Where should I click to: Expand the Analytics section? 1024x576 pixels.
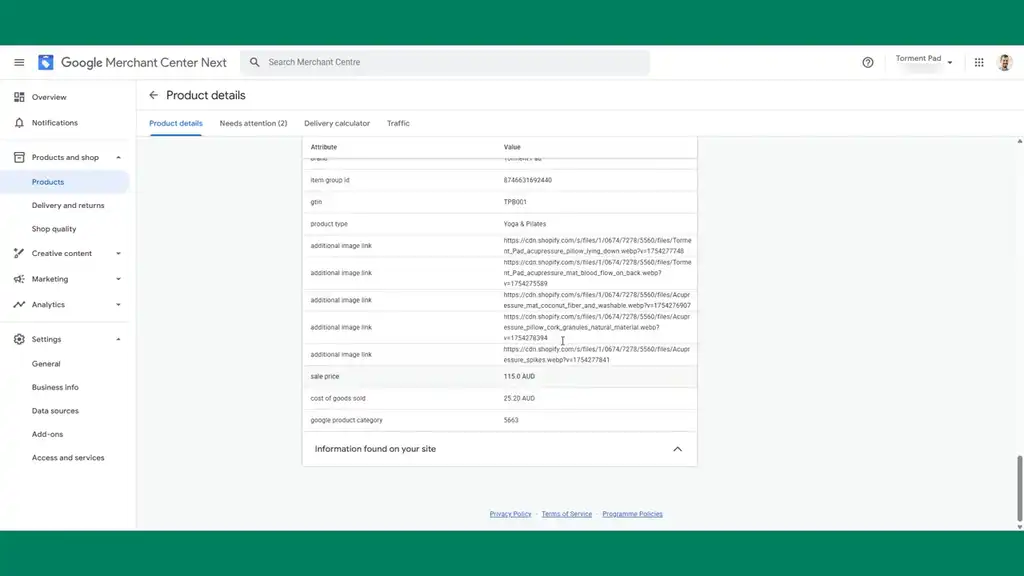click(x=118, y=304)
